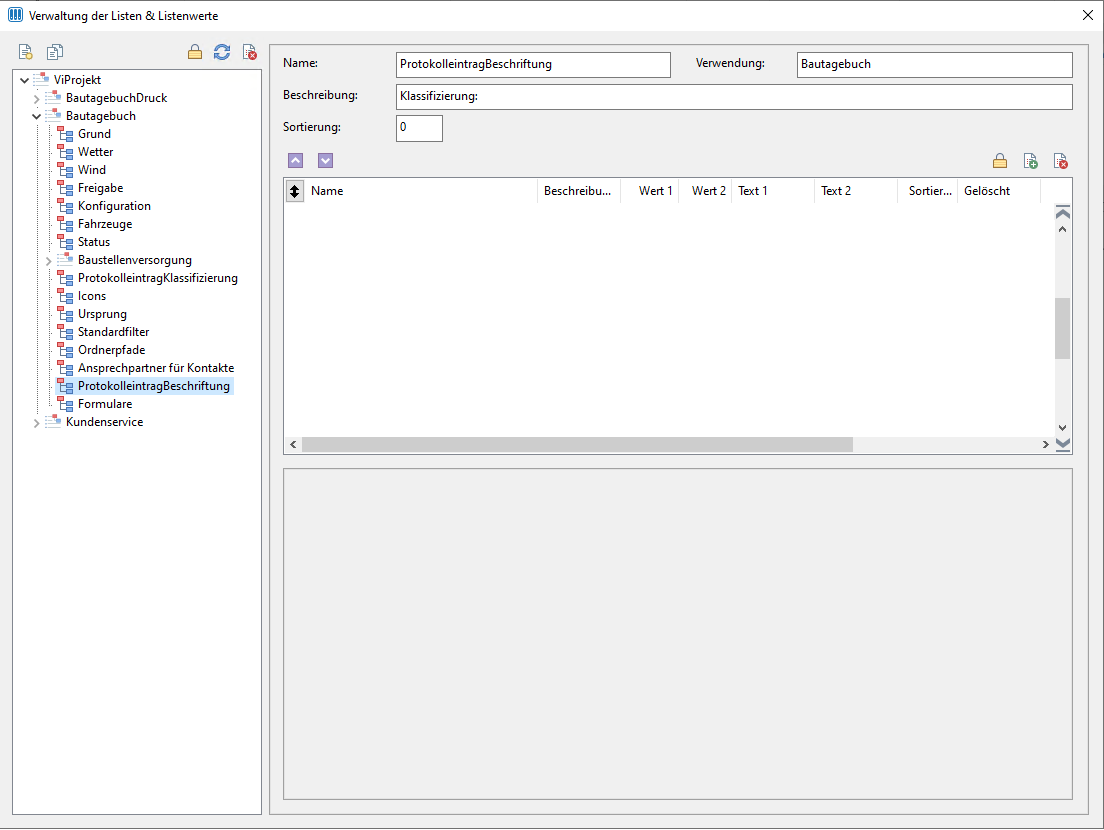
Task: Click the Text 2 column header
Action: [x=856, y=191]
